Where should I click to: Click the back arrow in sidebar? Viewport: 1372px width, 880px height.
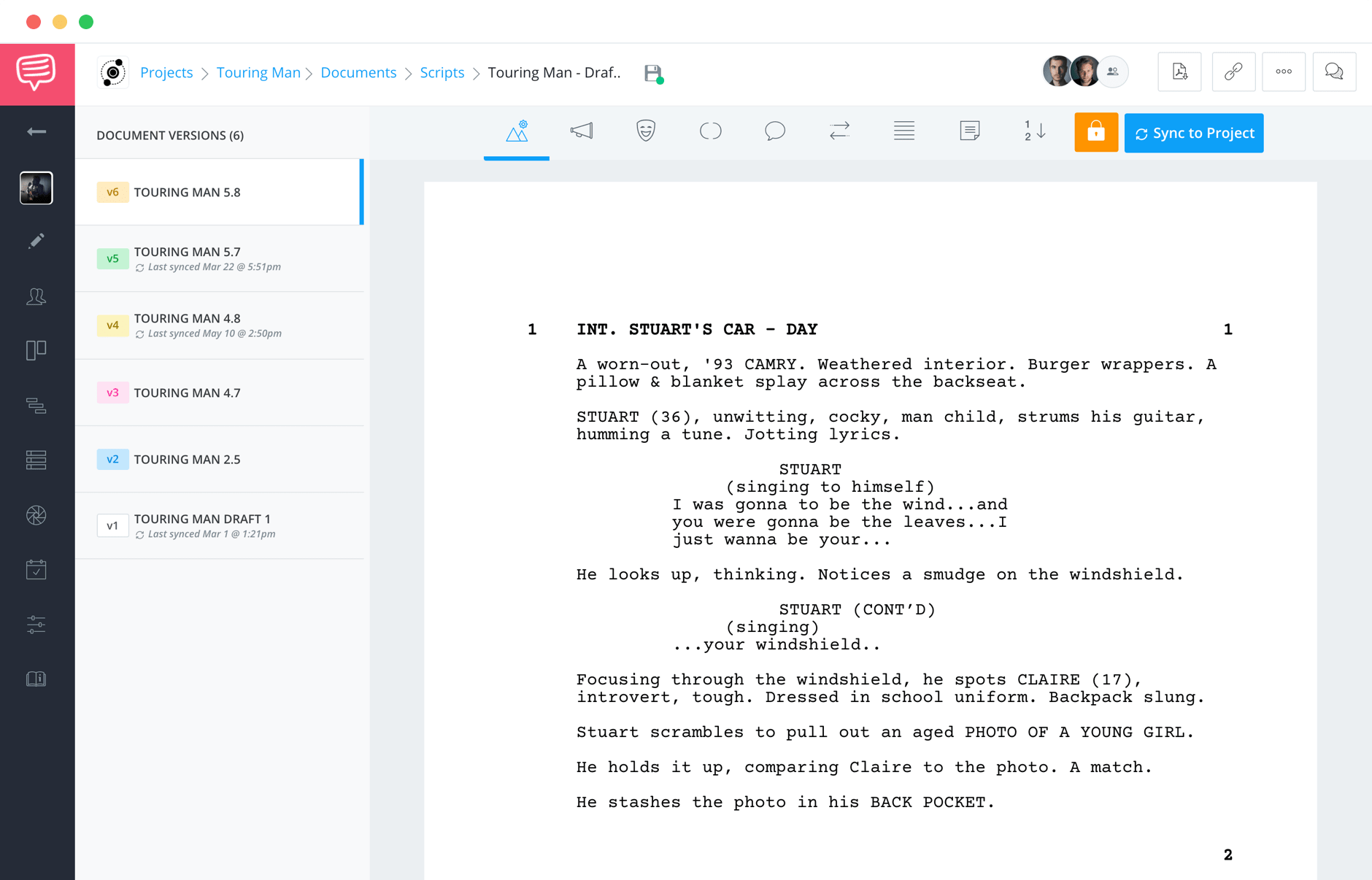(x=36, y=131)
